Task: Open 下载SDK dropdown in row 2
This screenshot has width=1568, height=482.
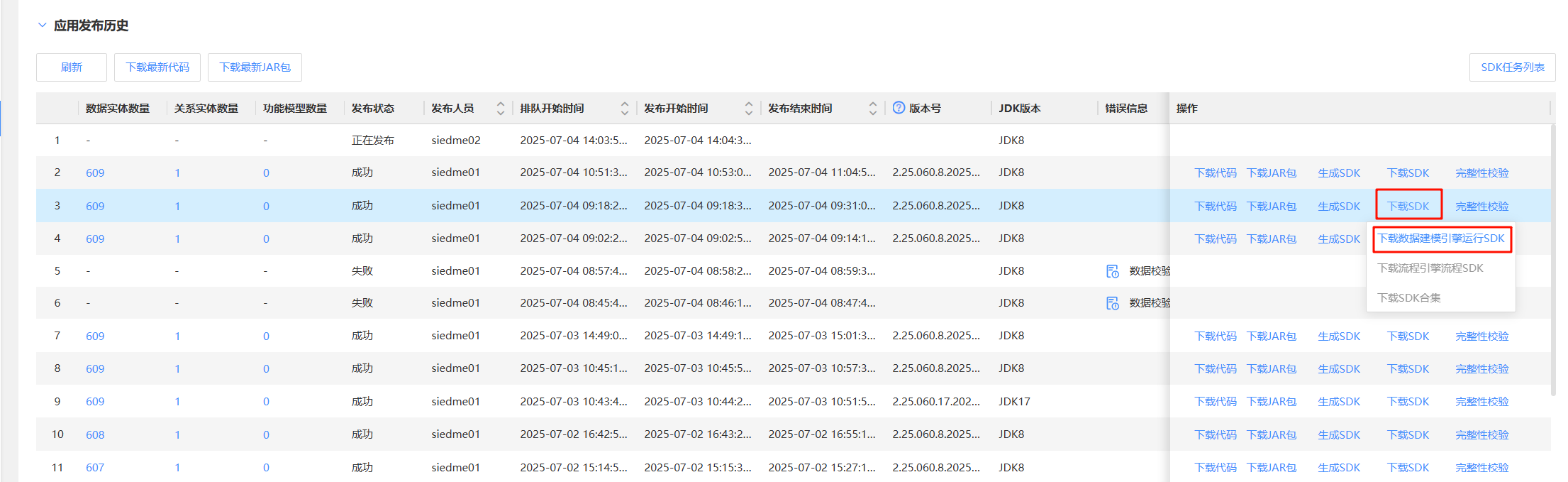Action: [x=1408, y=173]
